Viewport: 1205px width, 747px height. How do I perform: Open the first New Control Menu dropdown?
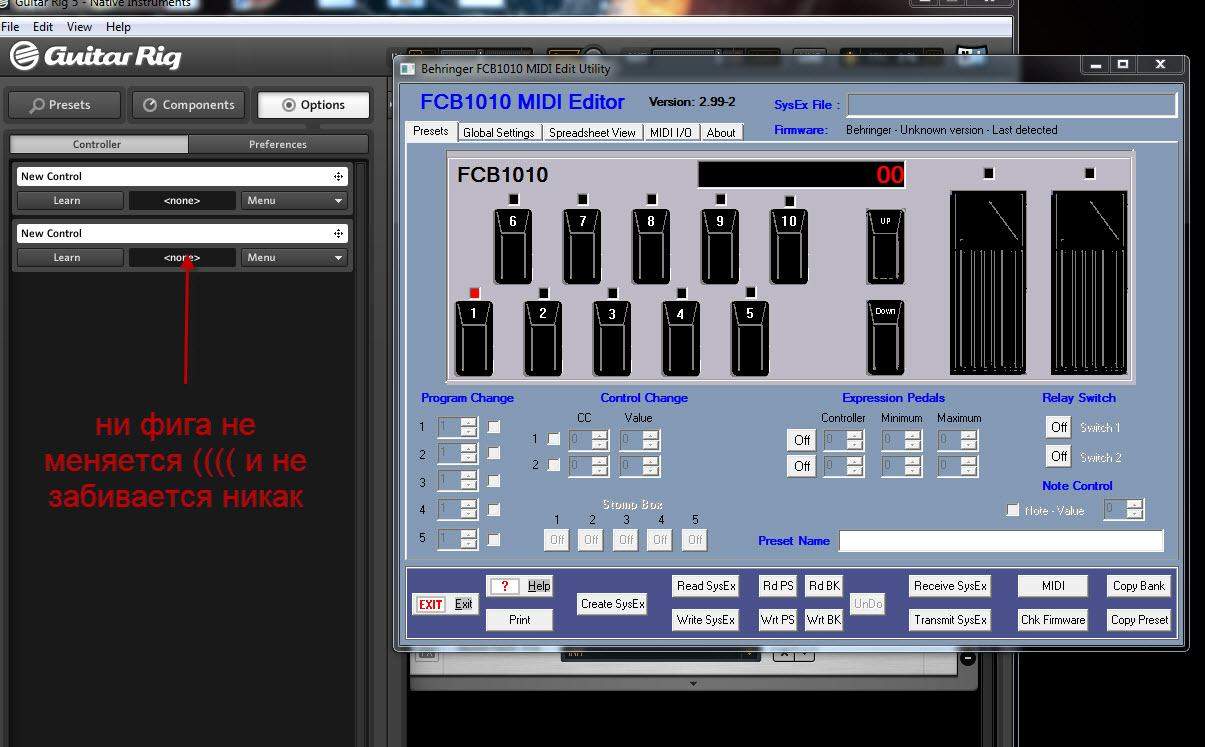[x=294, y=200]
